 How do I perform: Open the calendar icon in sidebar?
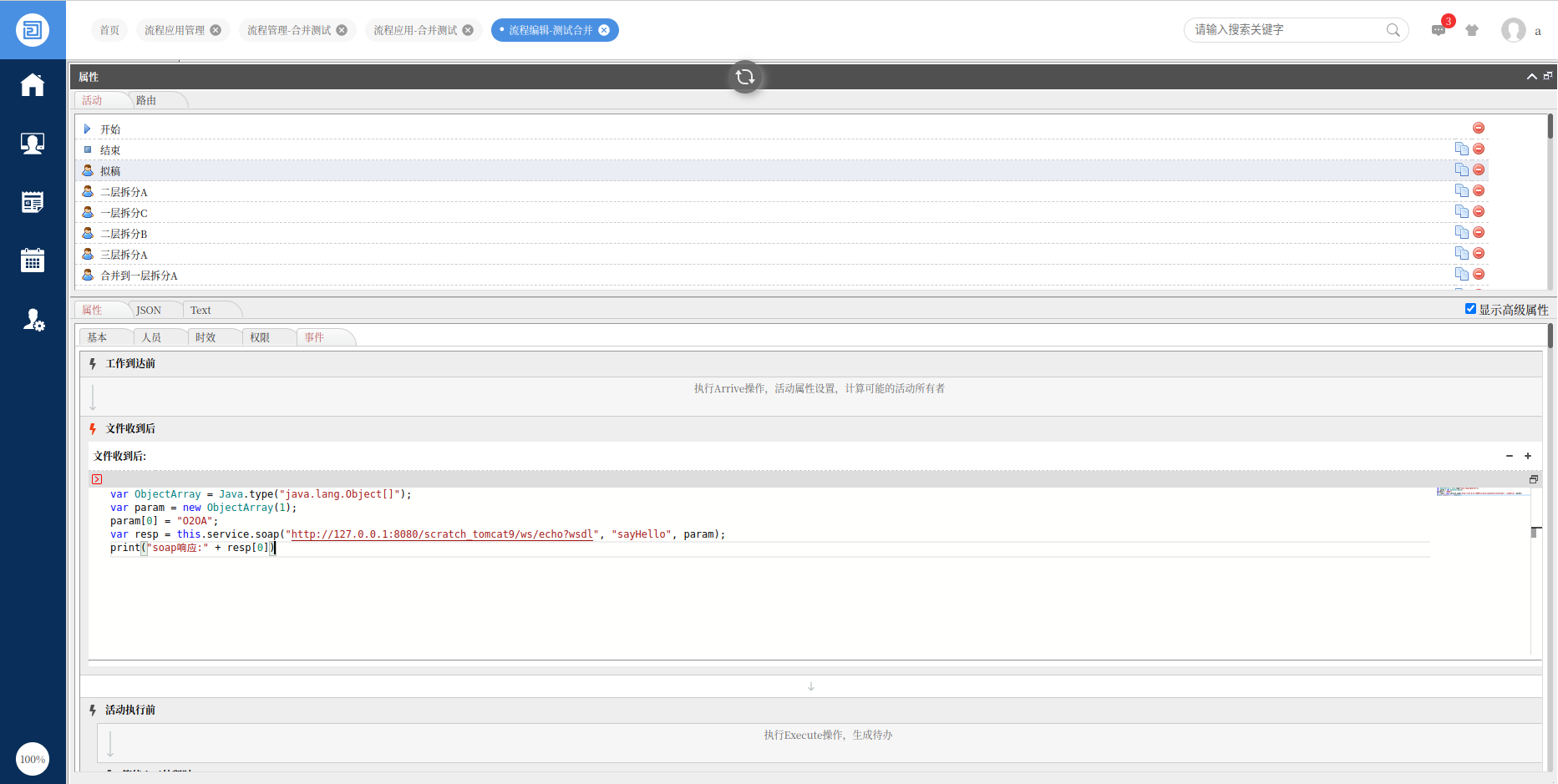pyautogui.click(x=33, y=260)
